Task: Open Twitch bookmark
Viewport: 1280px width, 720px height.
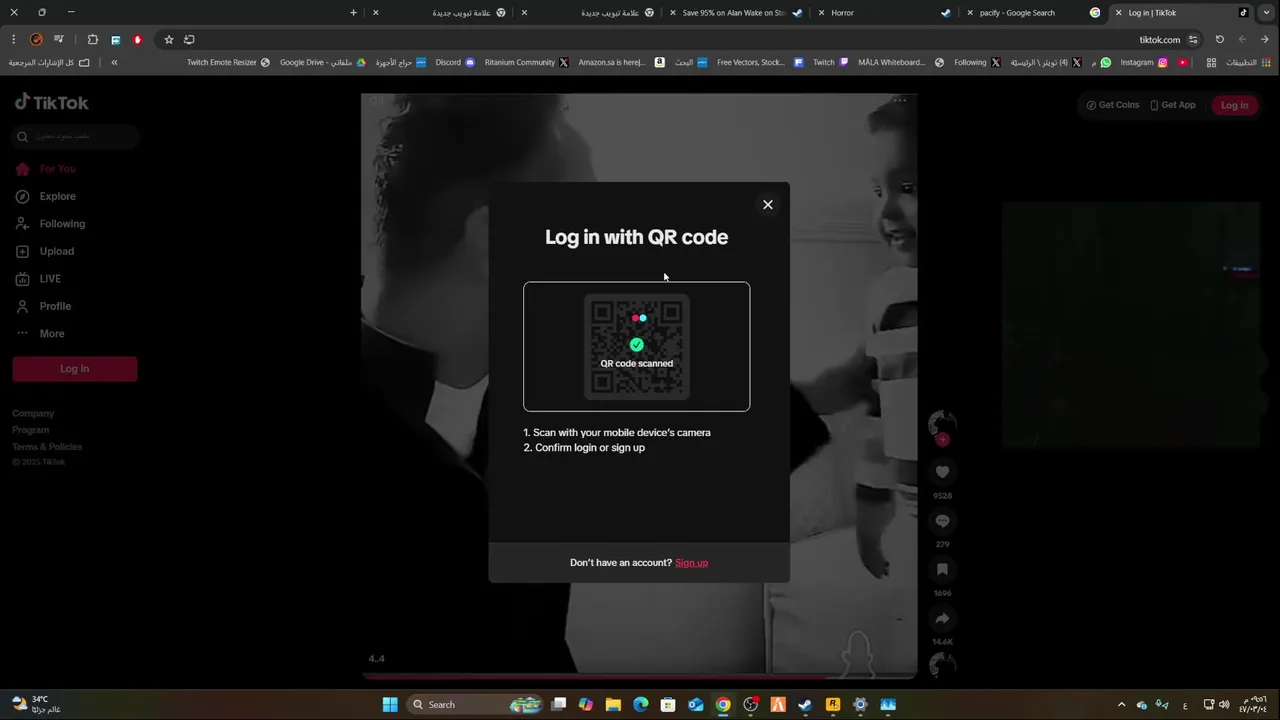Action: point(831,62)
